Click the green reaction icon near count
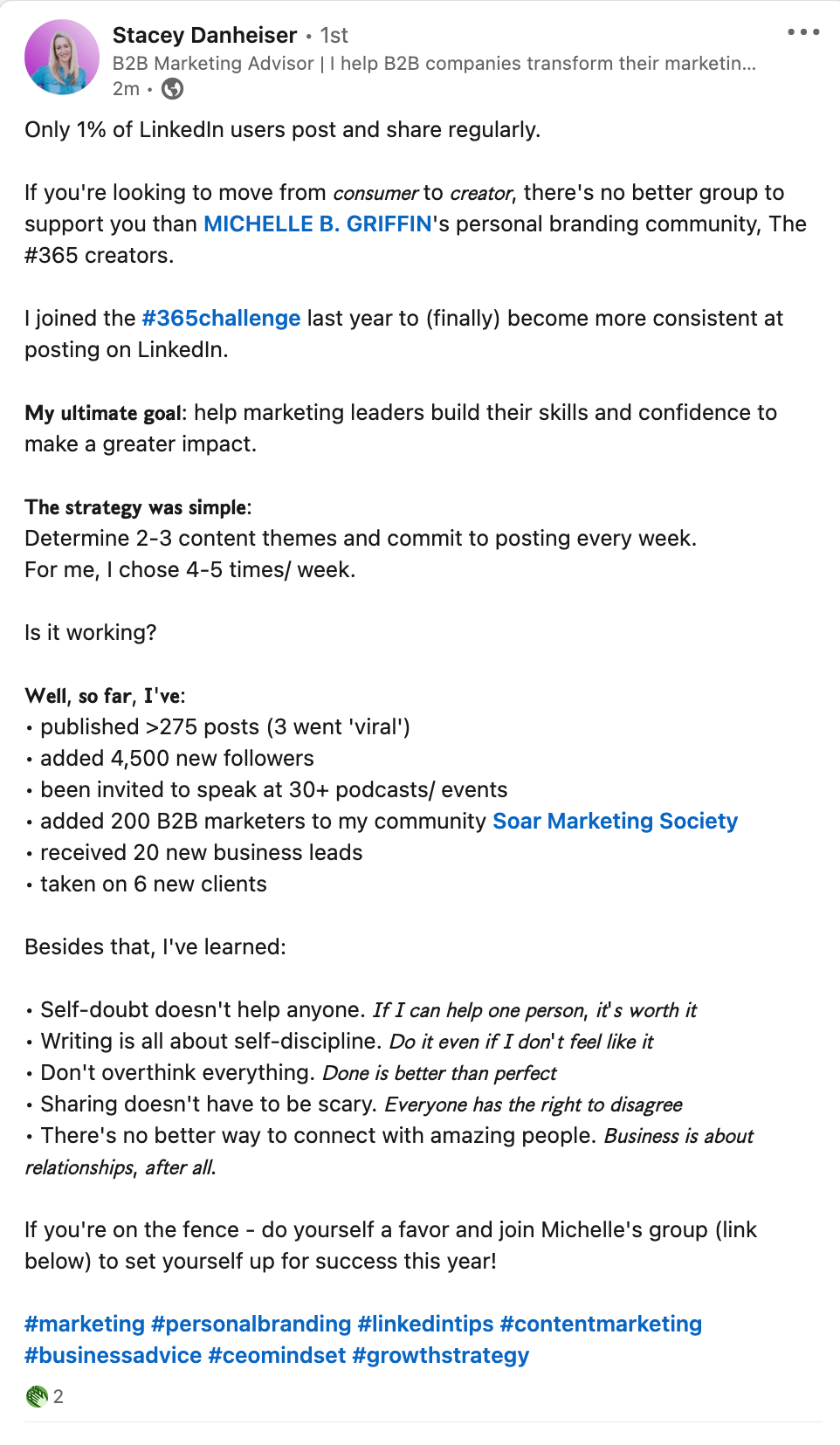The image size is (840, 1445). point(37,1396)
